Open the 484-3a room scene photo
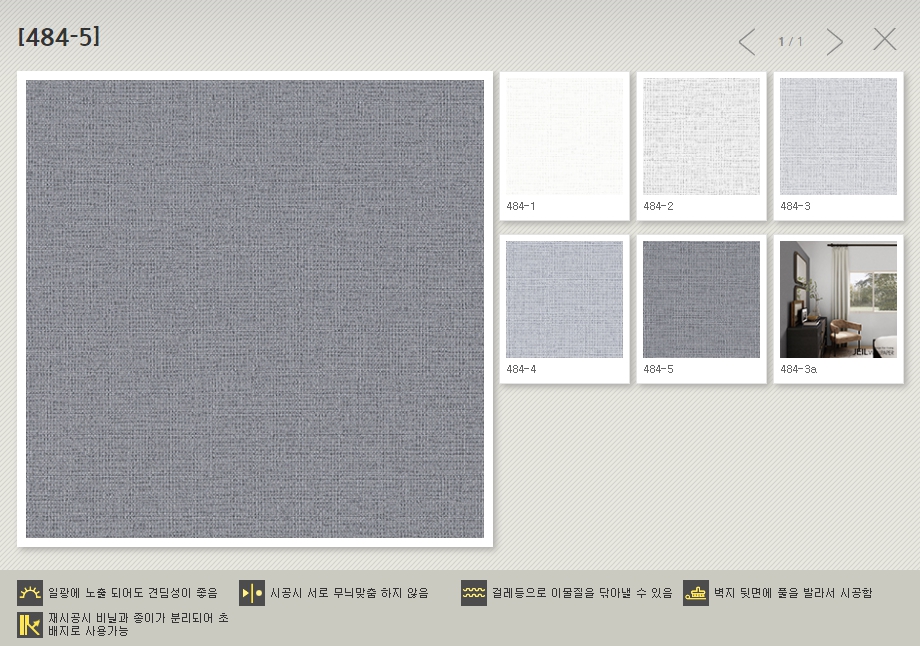Screen dimensions: 920x646 [x=838, y=299]
